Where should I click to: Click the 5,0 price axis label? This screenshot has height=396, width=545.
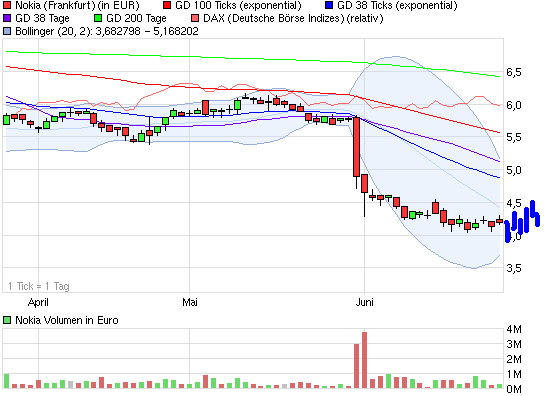(x=514, y=170)
